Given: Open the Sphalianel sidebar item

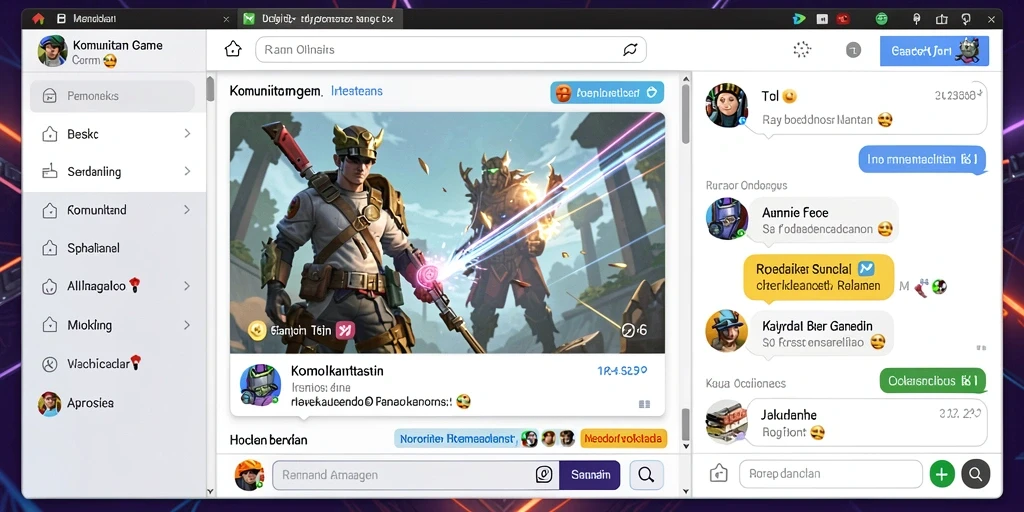Looking at the screenshot, I should (x=93, y=248).
